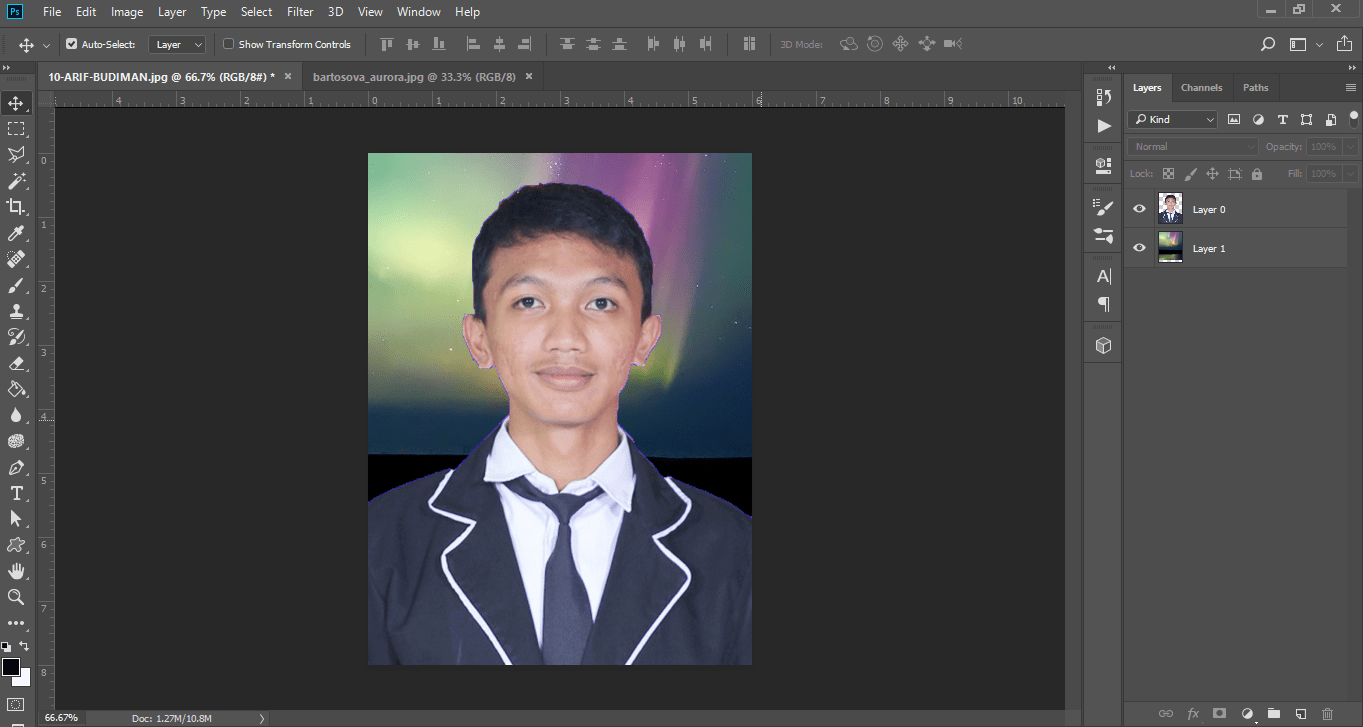Open layer styles with the fx button
This screenshot has width=1363, height=727.
click(1193, 713)
